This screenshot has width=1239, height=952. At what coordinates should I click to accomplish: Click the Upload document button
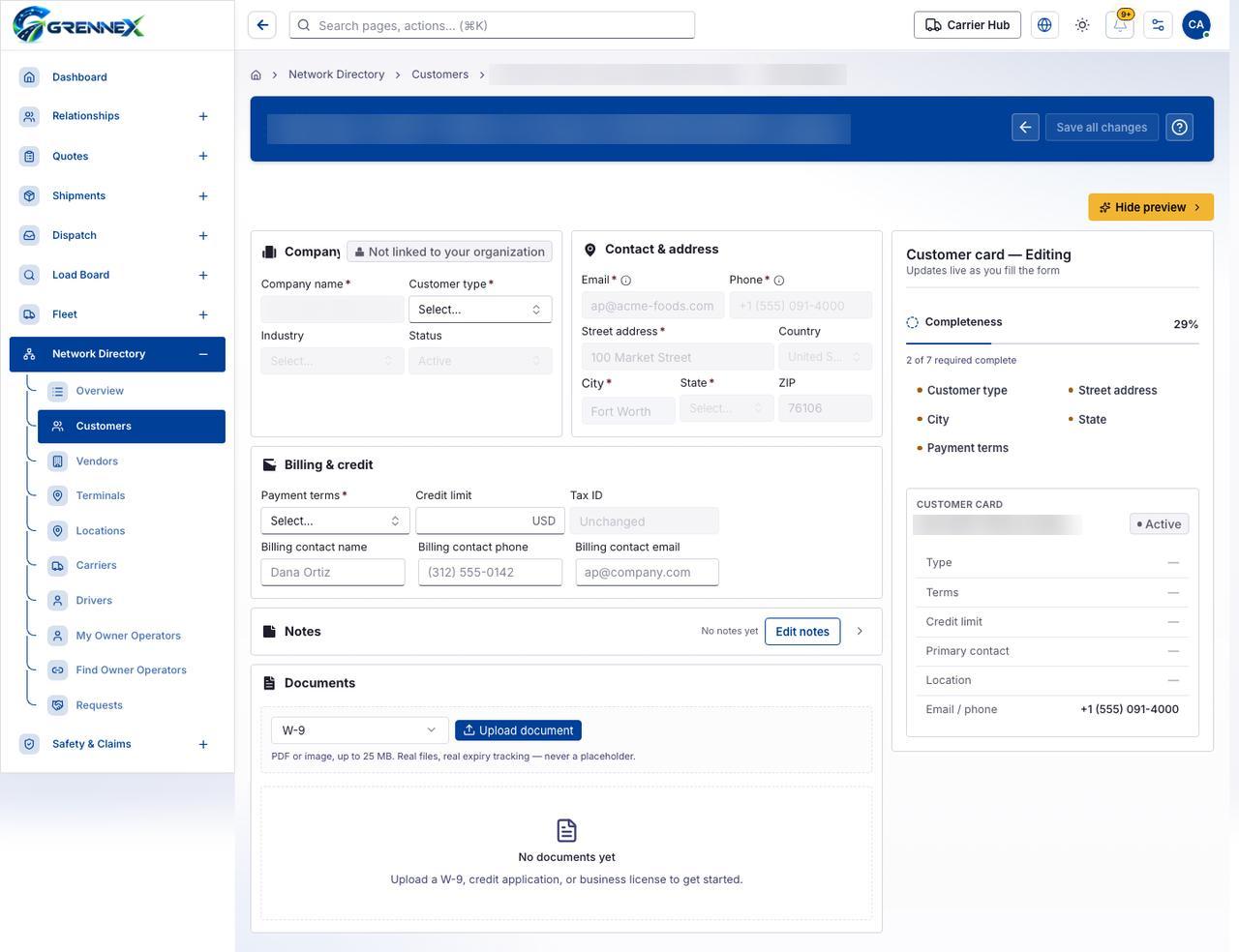click(x=518, y=730)
